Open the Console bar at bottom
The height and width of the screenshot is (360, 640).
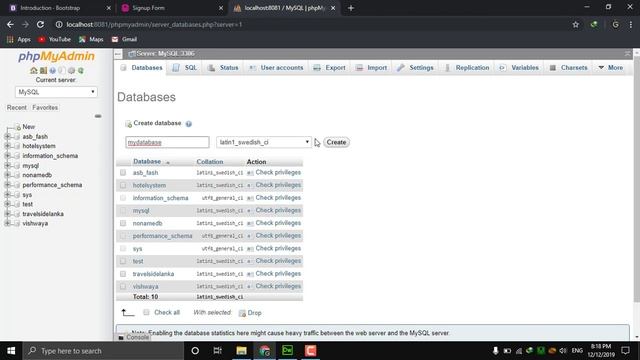(133, 338)
